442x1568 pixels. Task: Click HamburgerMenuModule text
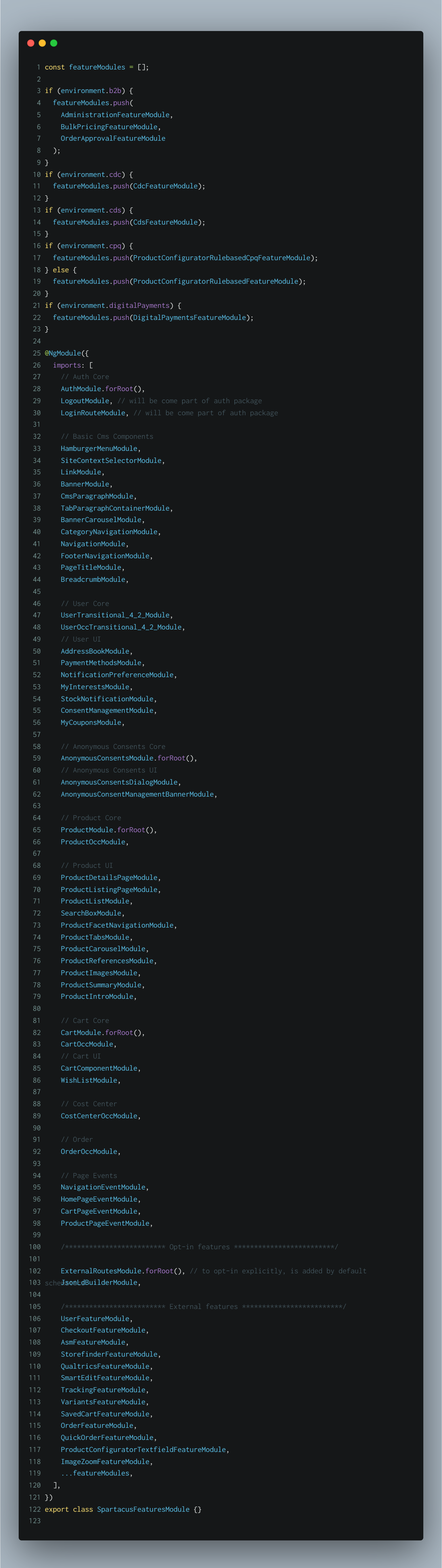click(x=99, y=449)
